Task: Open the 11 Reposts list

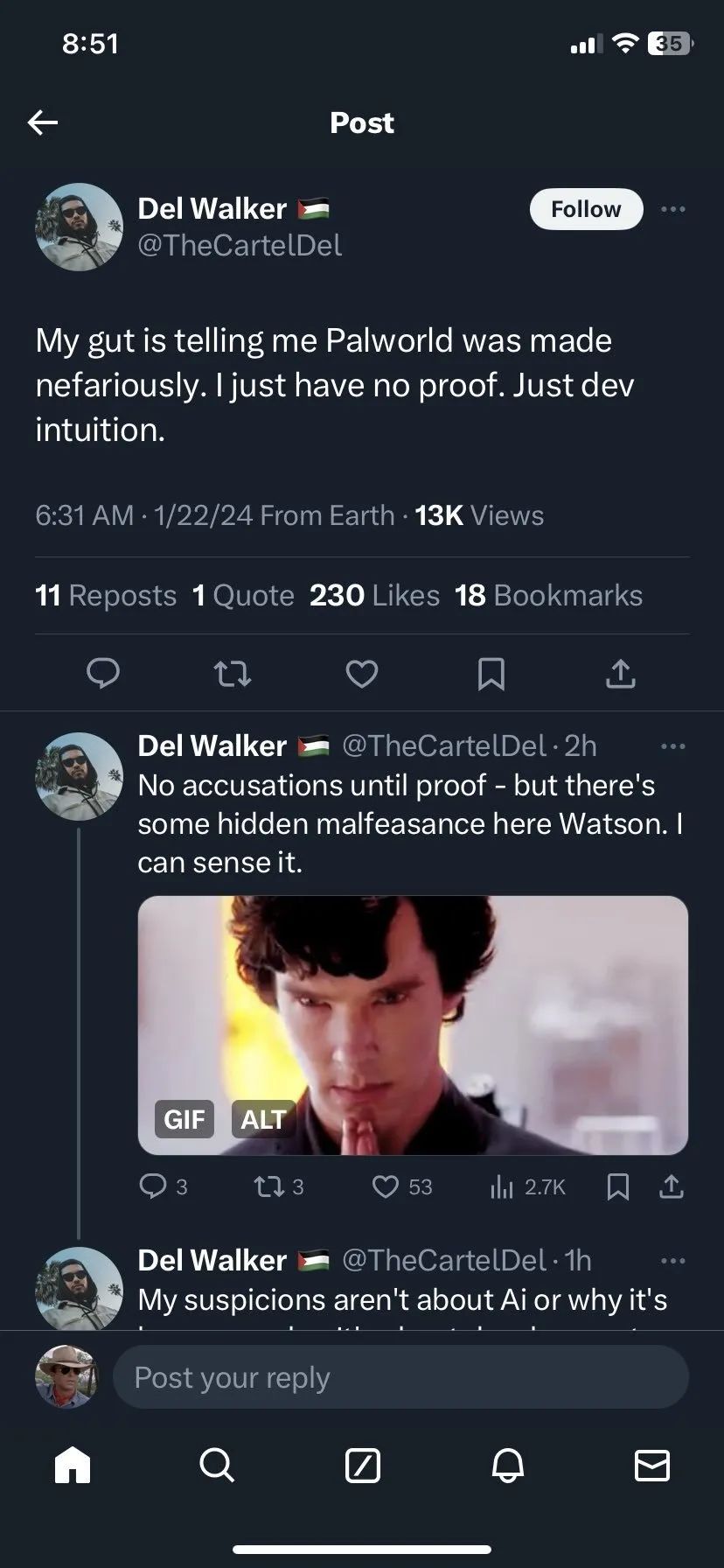Action: point(106,595)
